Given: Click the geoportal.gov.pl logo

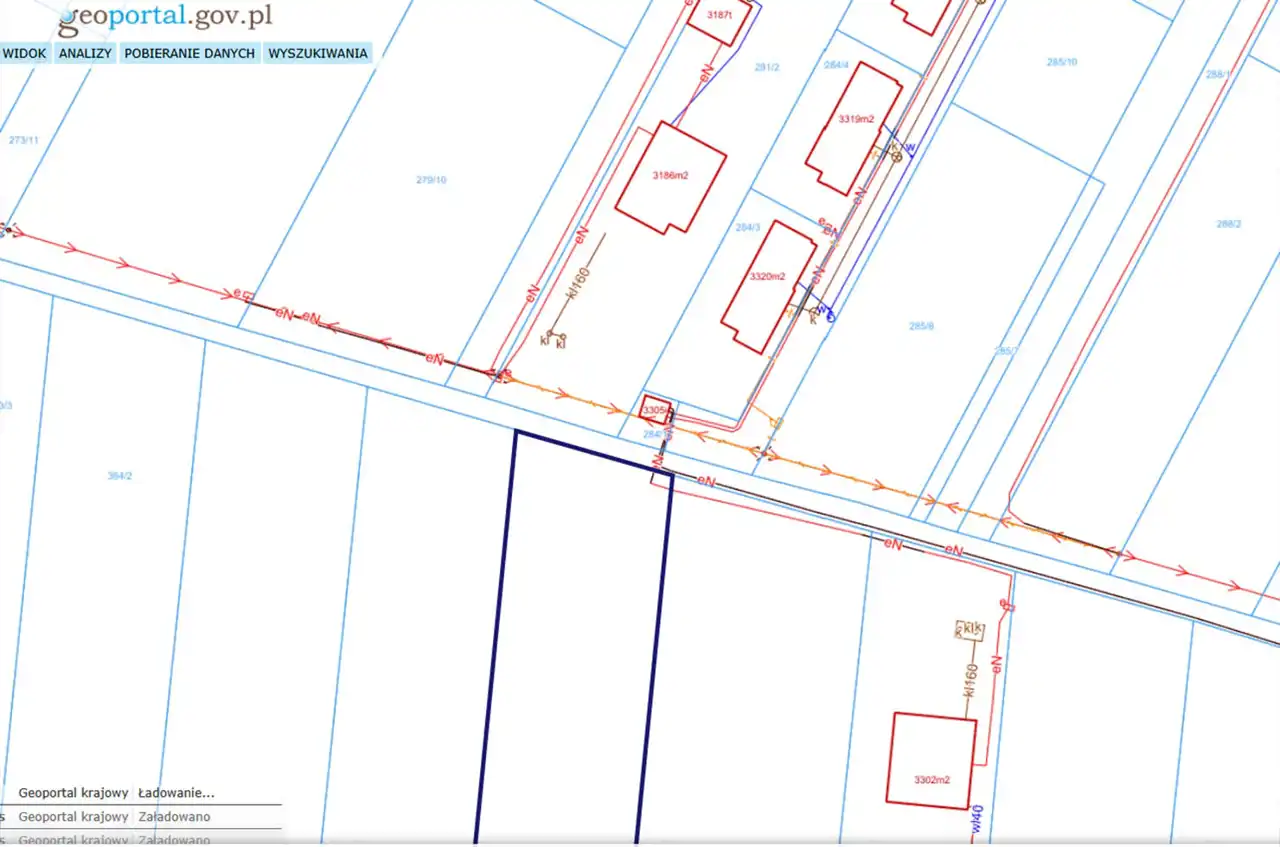Looking at the screenshot, I should click(x=165, y=17).
